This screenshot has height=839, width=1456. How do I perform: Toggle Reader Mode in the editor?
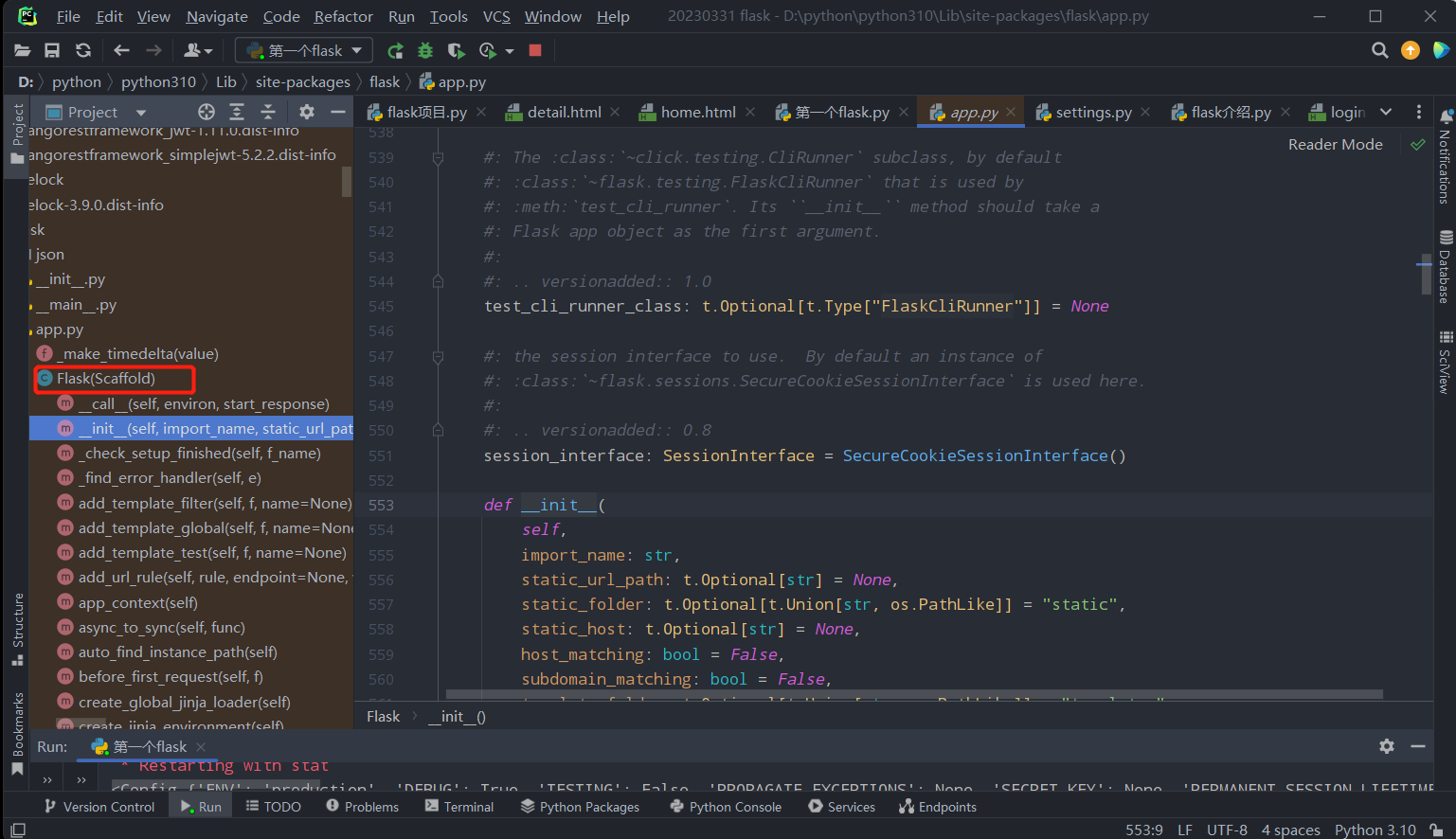[x=1335, y=144]
